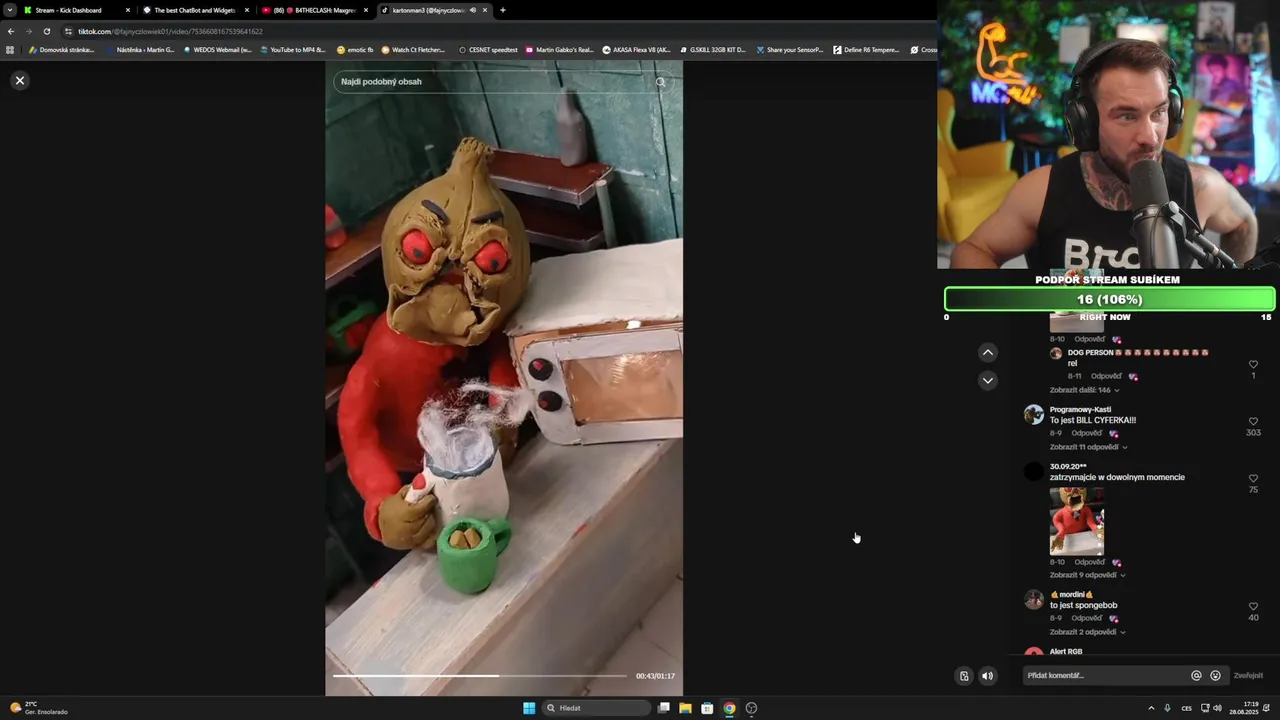Open the emotic fb bookmark

pyautogui.click(x=355, y=49)
